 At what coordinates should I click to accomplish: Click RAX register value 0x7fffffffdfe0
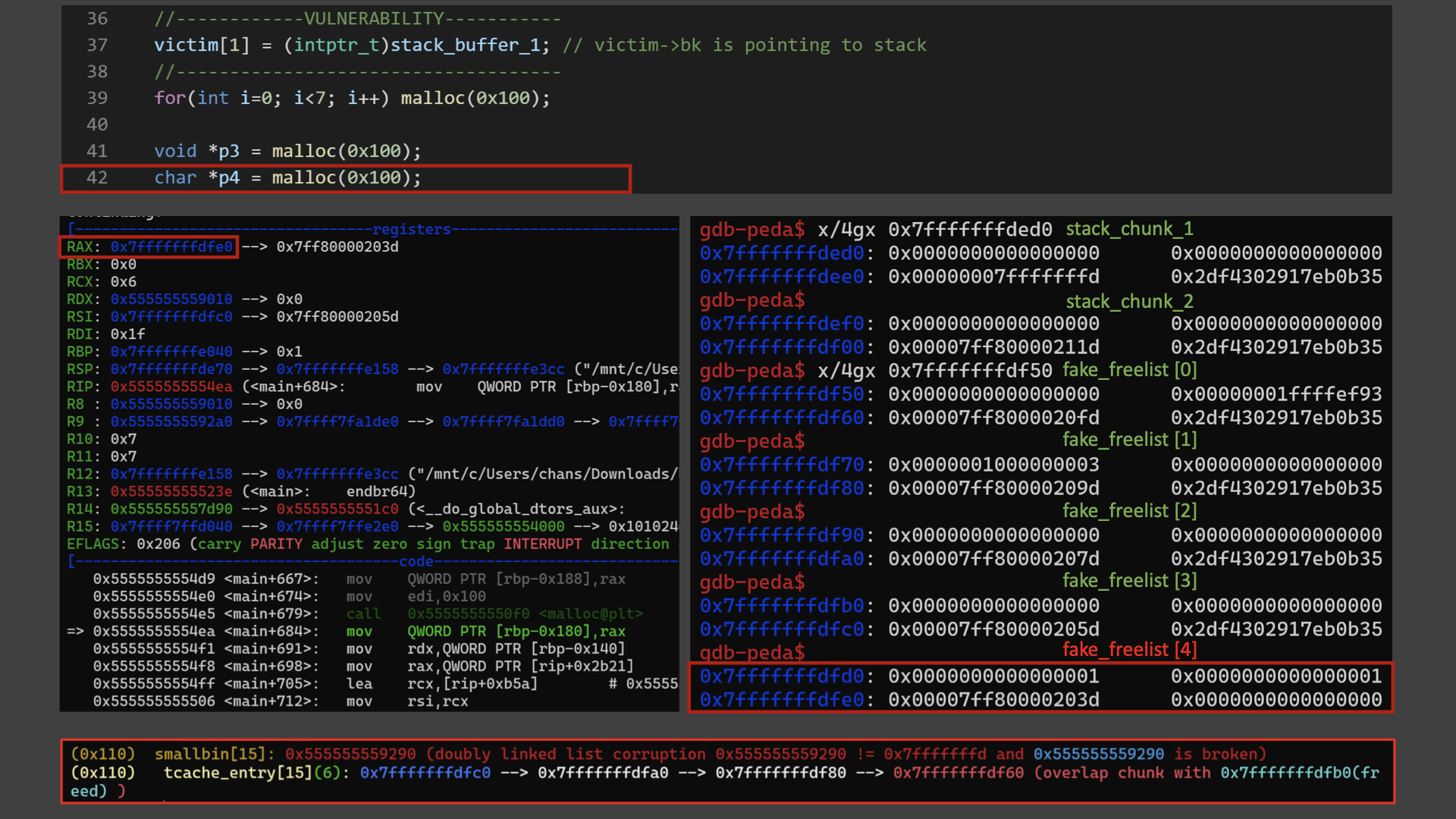point(171,246)
